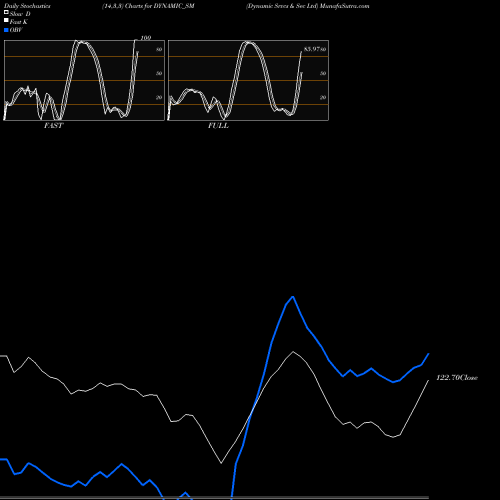The width and height of the screenshot is (500, 500).
Task: Click the '20' level on FULL chart
Action: click(x=323, y=97)
